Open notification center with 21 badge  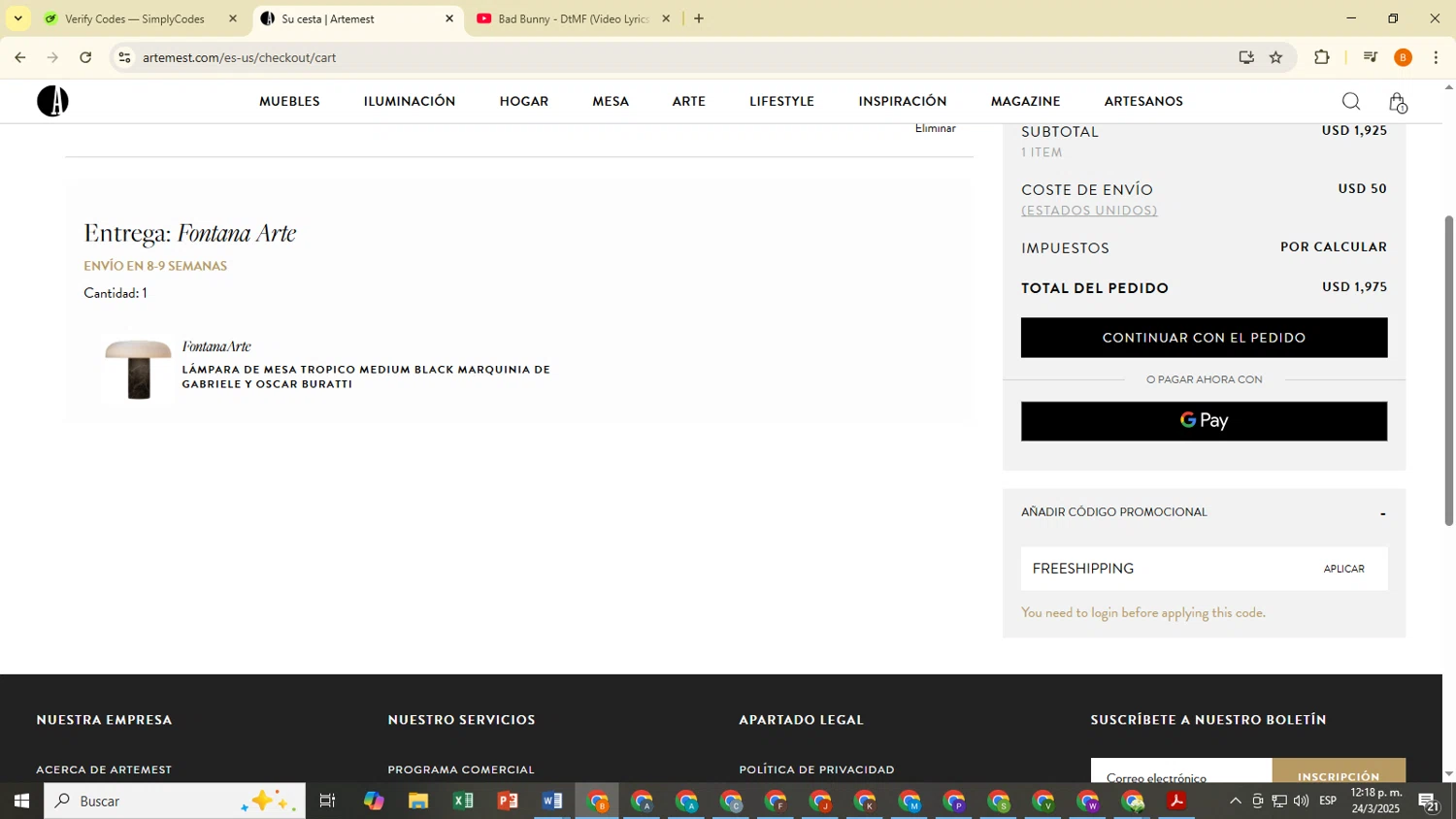tap(1429, 801)
